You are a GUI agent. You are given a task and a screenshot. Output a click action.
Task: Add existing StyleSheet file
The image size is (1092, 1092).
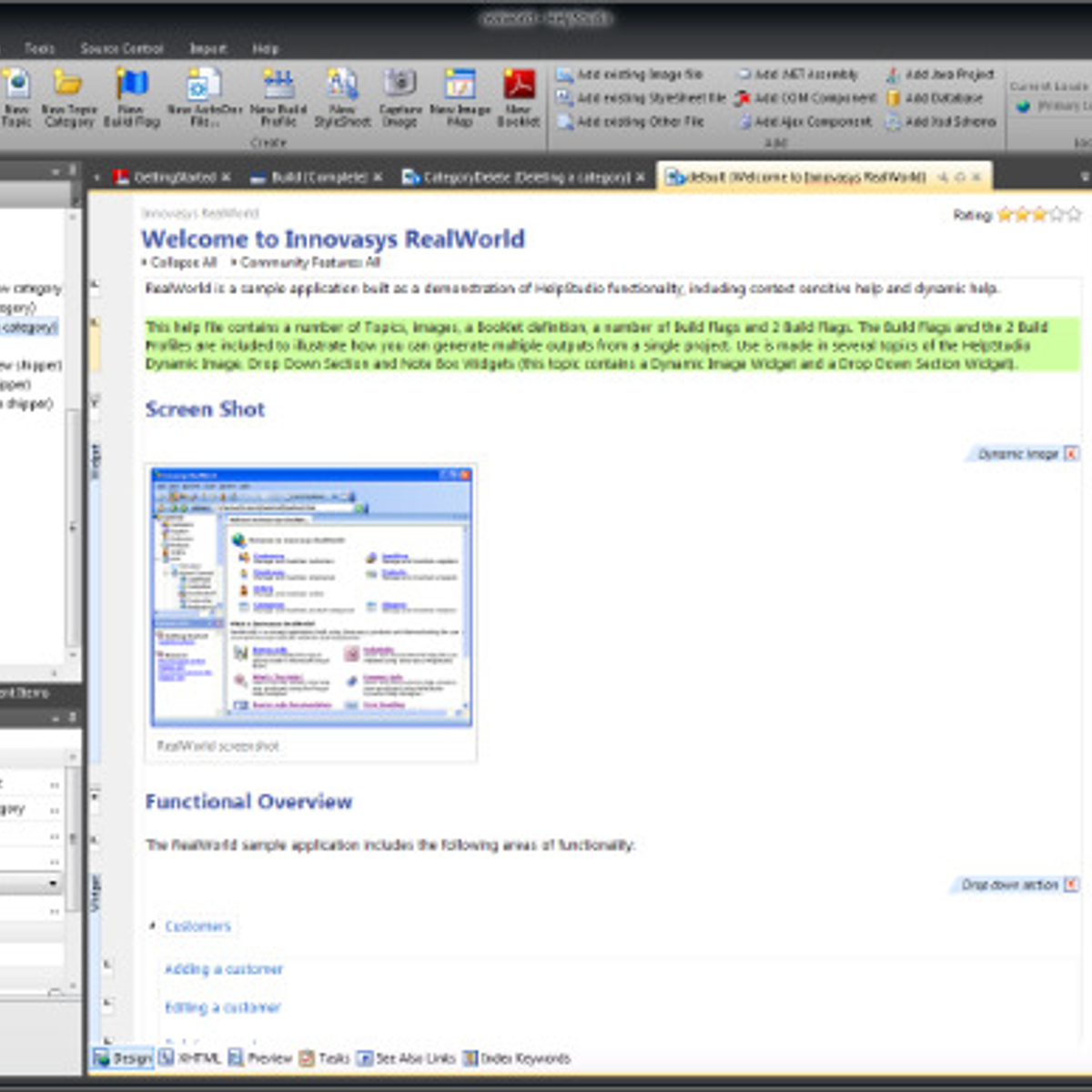click(642, 97)
